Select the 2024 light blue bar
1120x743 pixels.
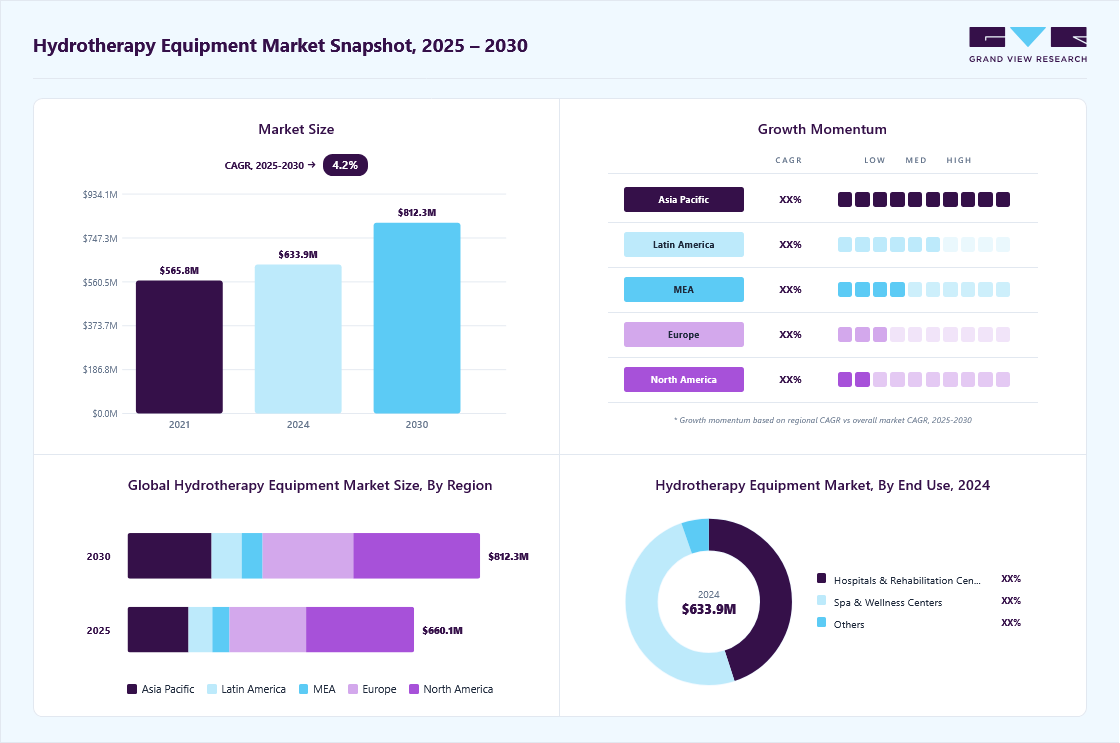click(x=298, y=339)
